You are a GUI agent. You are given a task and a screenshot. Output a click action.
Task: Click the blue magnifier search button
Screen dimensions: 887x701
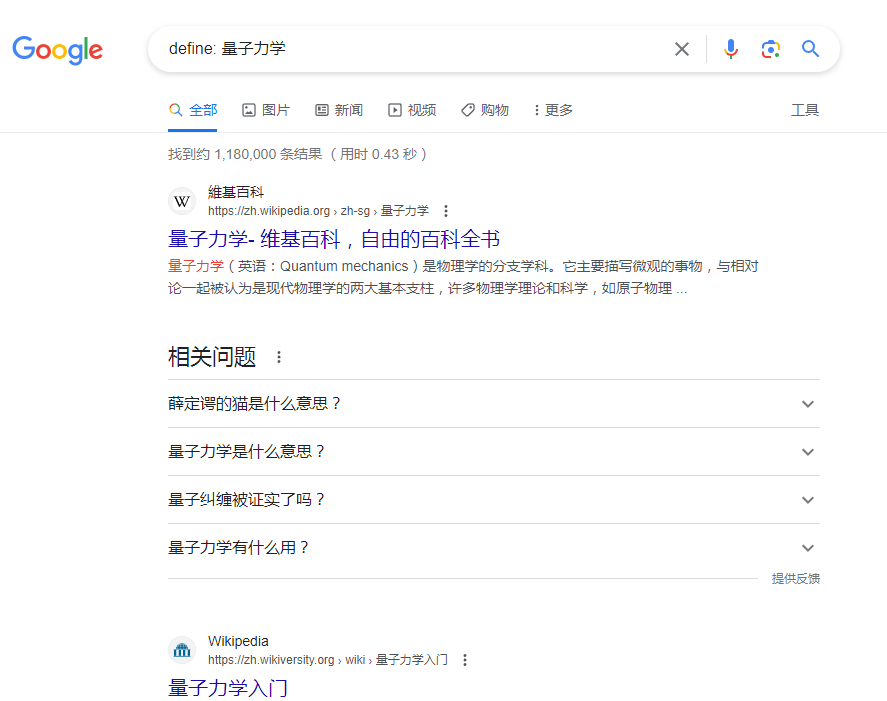[x=811, y=49]
